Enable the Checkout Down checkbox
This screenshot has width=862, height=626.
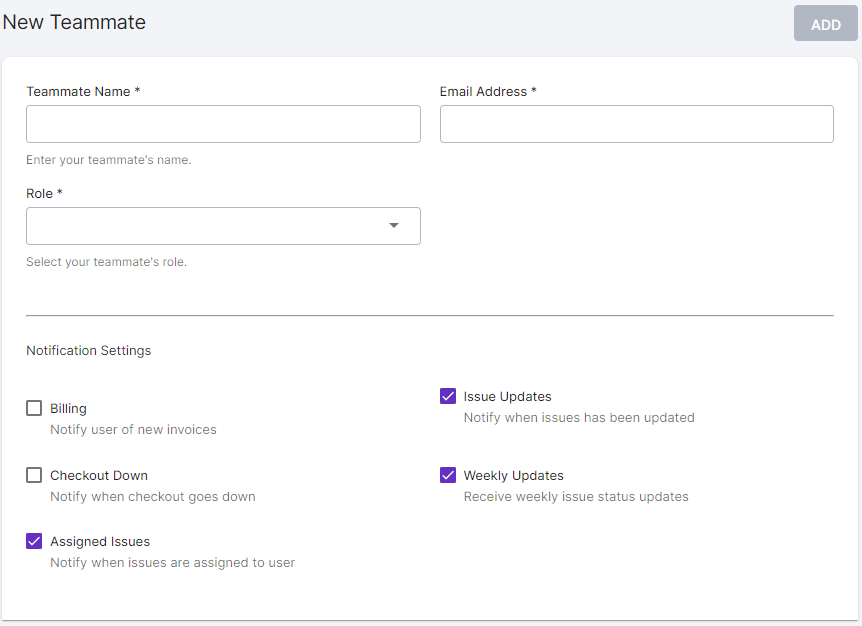[x=34, y=475]
